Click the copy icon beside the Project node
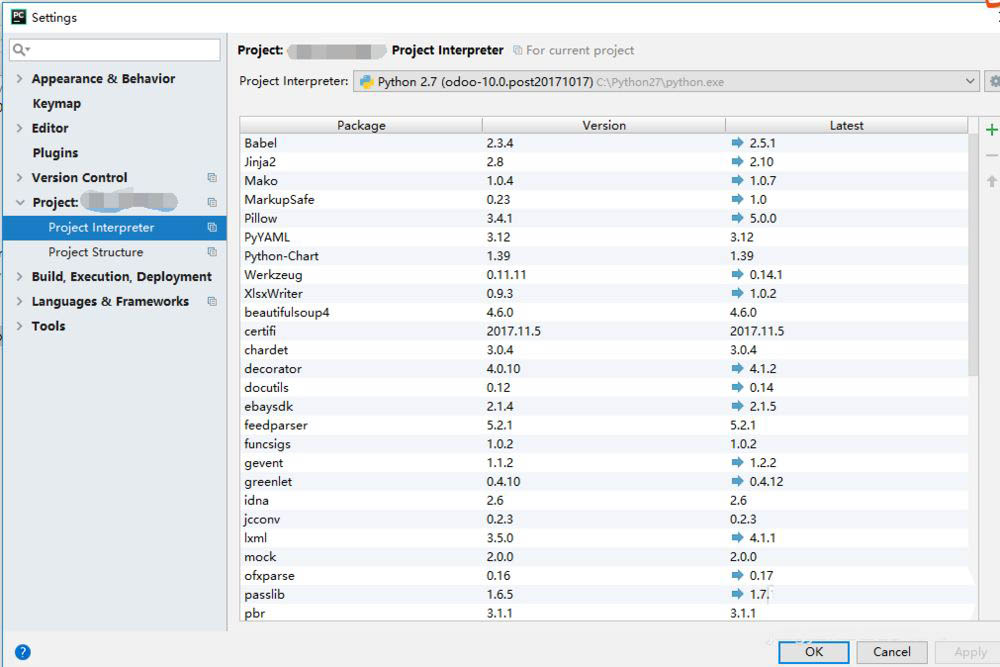 point(212,202)
